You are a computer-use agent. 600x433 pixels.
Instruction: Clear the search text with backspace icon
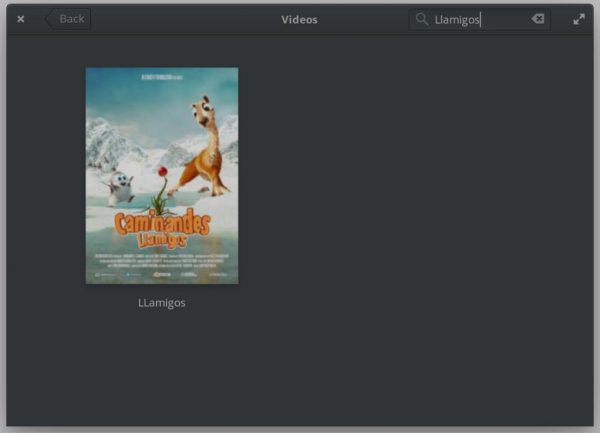click(x=538, y=18)
